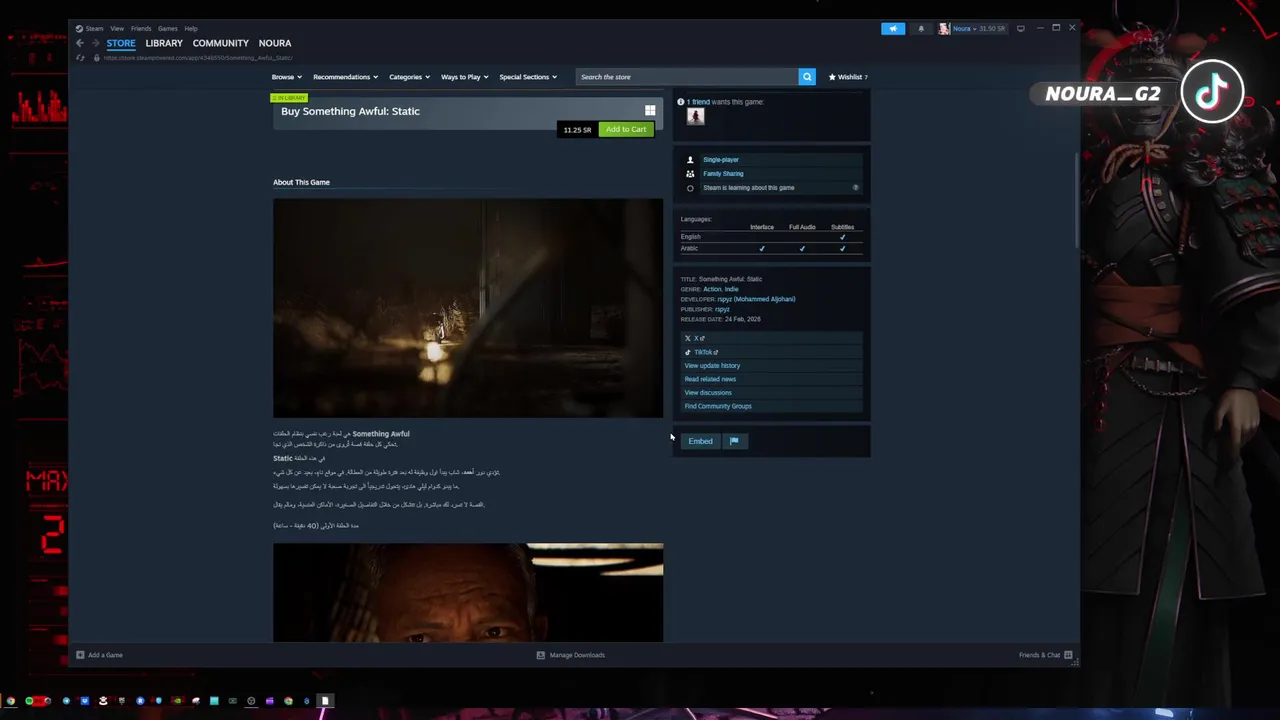1280x720 pixels.
Task: Open the NOURA profile tab
Action: click(275, 43)
